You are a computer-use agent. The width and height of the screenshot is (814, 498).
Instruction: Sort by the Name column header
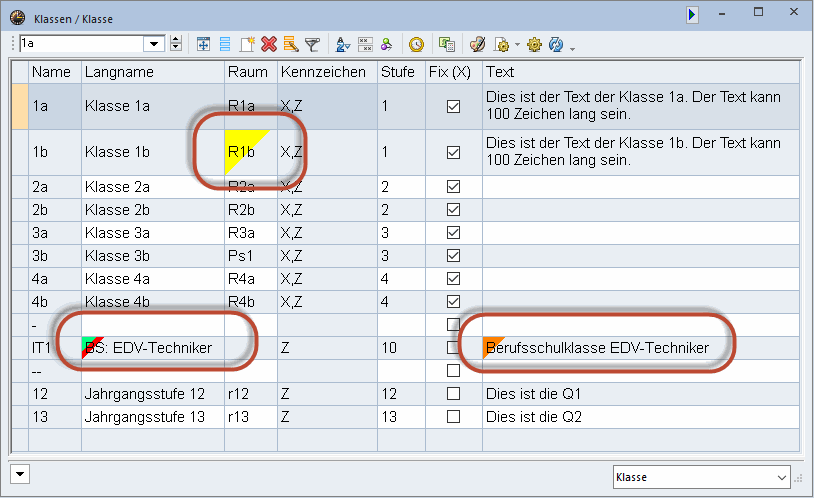[55, 72]
